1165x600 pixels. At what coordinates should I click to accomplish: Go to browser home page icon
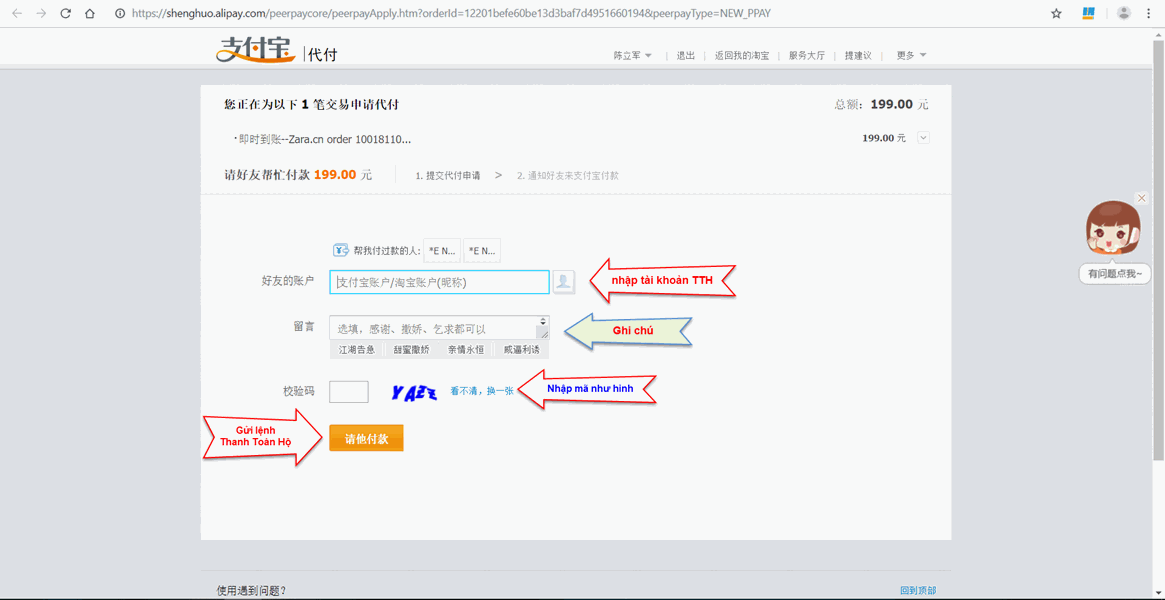pos(90,13)
